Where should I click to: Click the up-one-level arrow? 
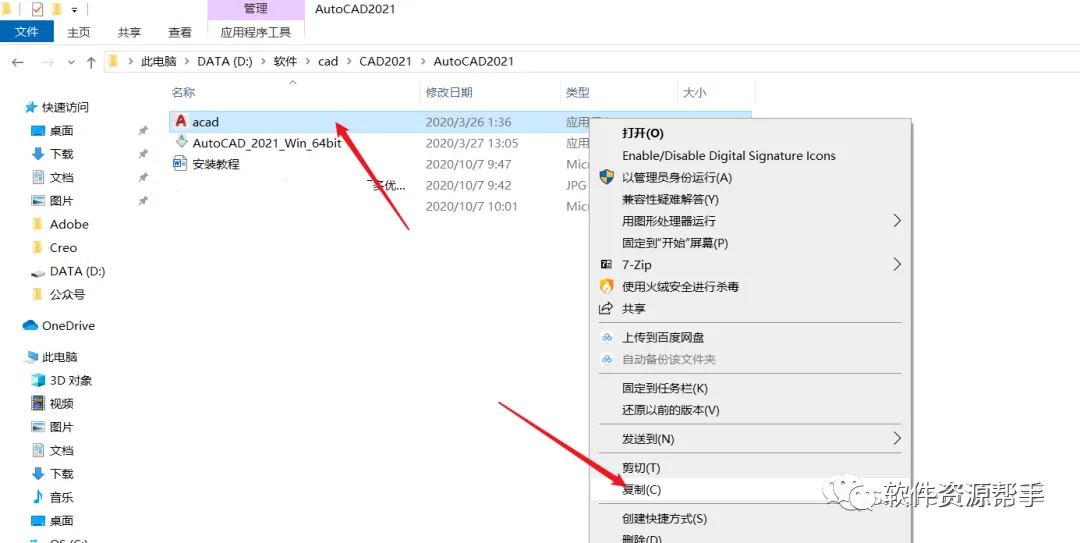[x=91, y=62]
